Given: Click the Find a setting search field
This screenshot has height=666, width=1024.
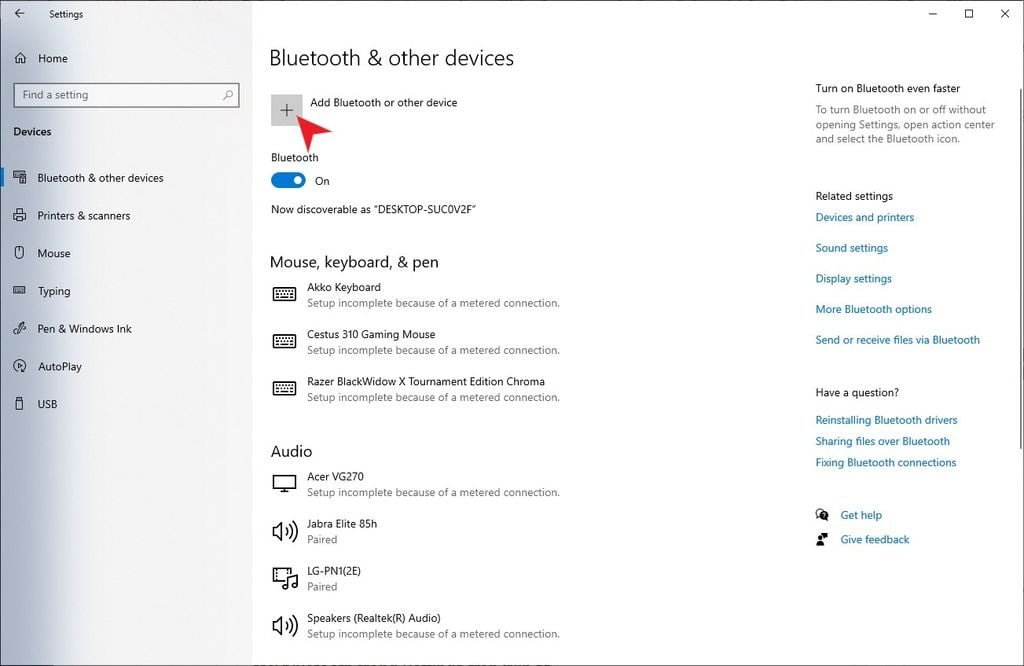Looking at the screenshot, I should (x=126, y=95).
